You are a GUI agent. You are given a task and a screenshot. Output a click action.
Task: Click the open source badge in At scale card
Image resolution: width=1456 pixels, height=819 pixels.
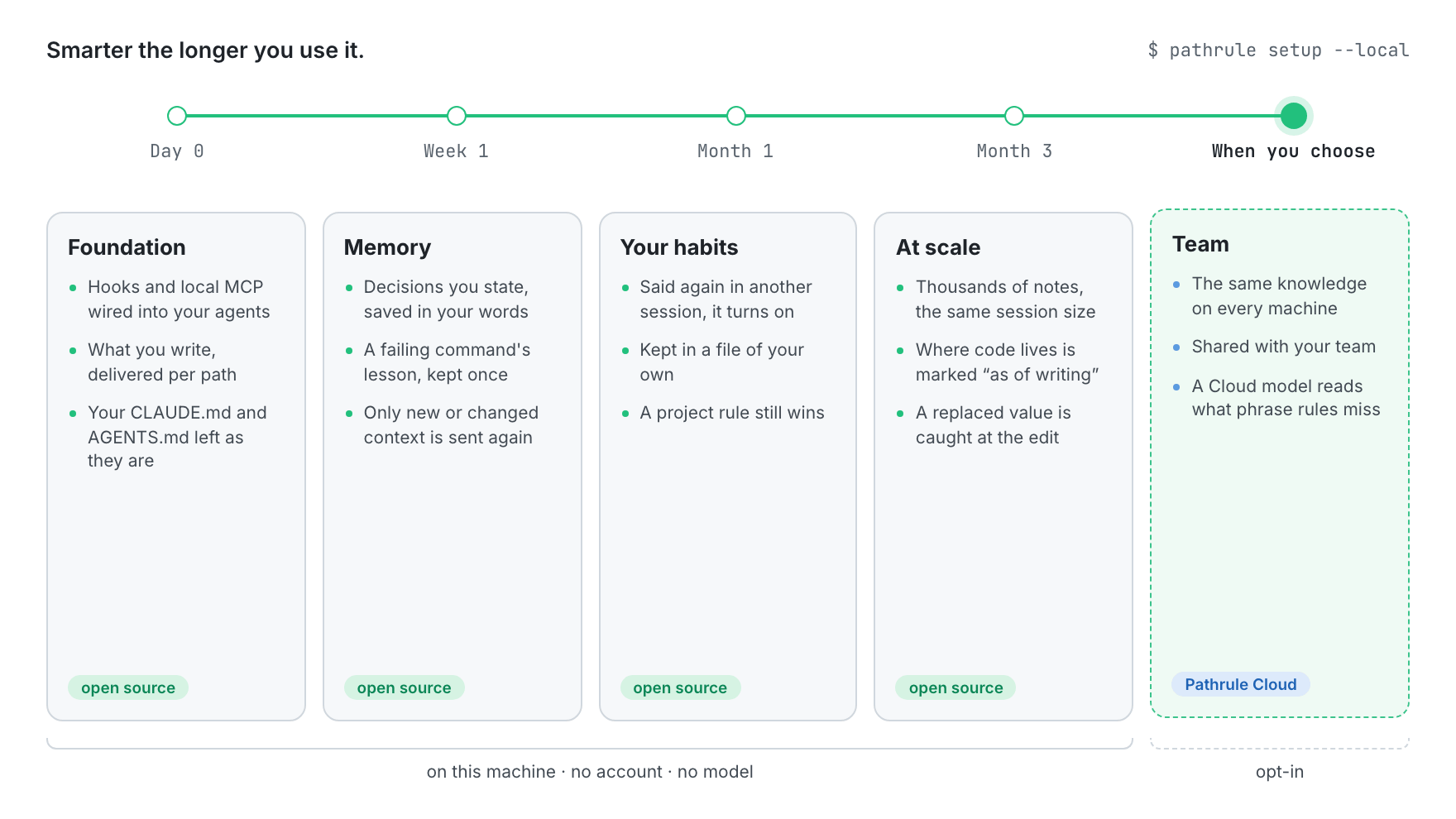click(x=955, y=687)
